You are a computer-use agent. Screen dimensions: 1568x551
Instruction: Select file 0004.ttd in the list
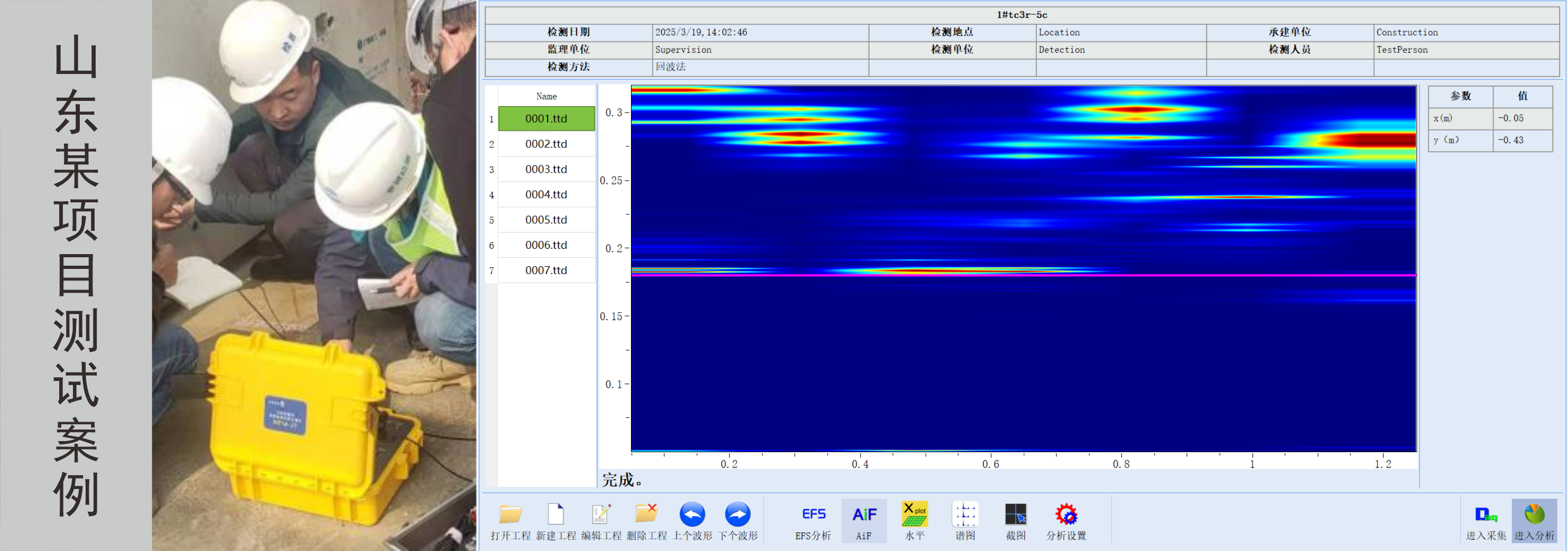546,194
